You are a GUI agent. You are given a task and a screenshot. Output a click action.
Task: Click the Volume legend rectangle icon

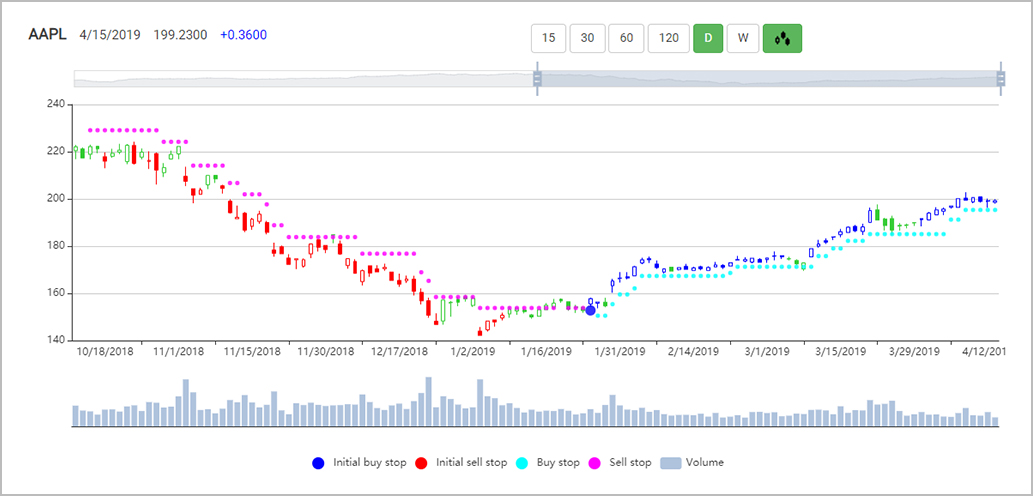pyautogui.click(x=671, y=463)
